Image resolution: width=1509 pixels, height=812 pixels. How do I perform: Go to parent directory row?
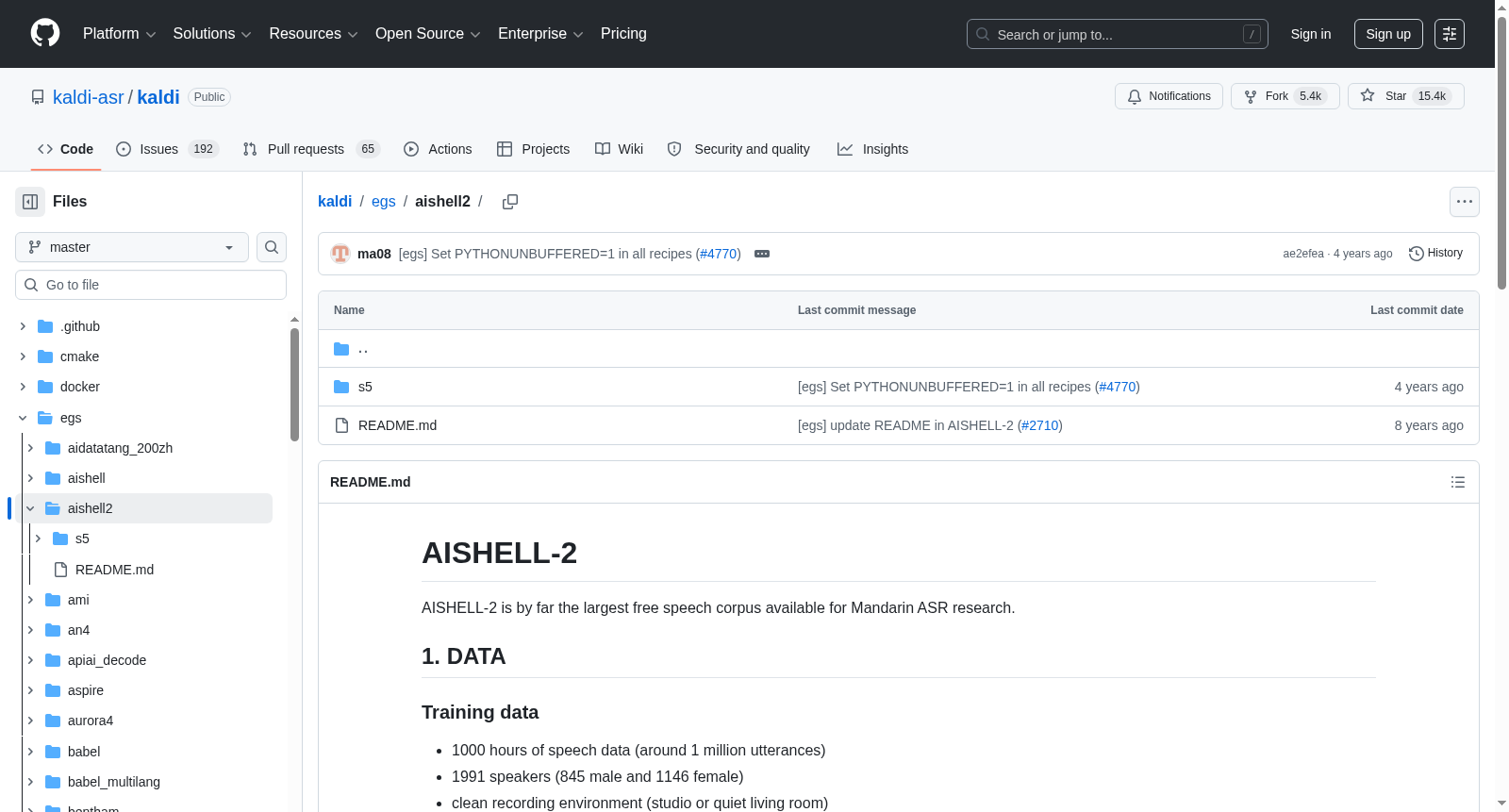[898, 349]
